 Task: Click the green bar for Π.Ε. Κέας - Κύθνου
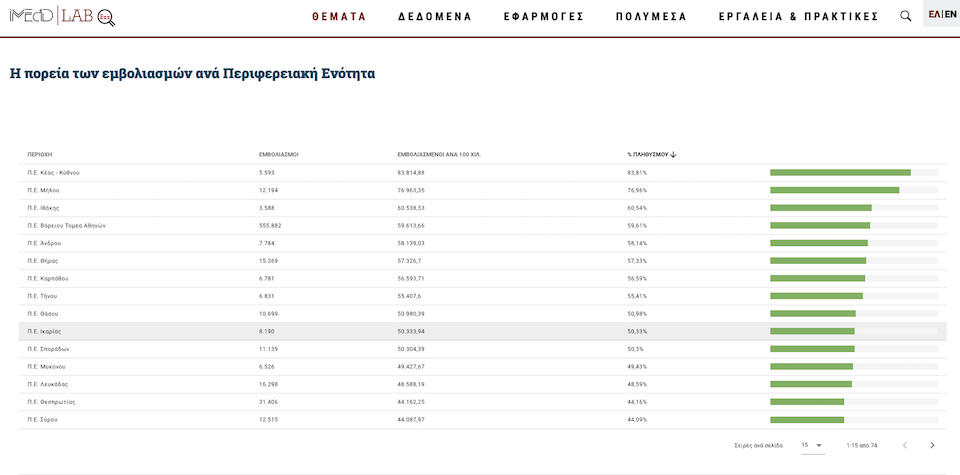(840, 173)
